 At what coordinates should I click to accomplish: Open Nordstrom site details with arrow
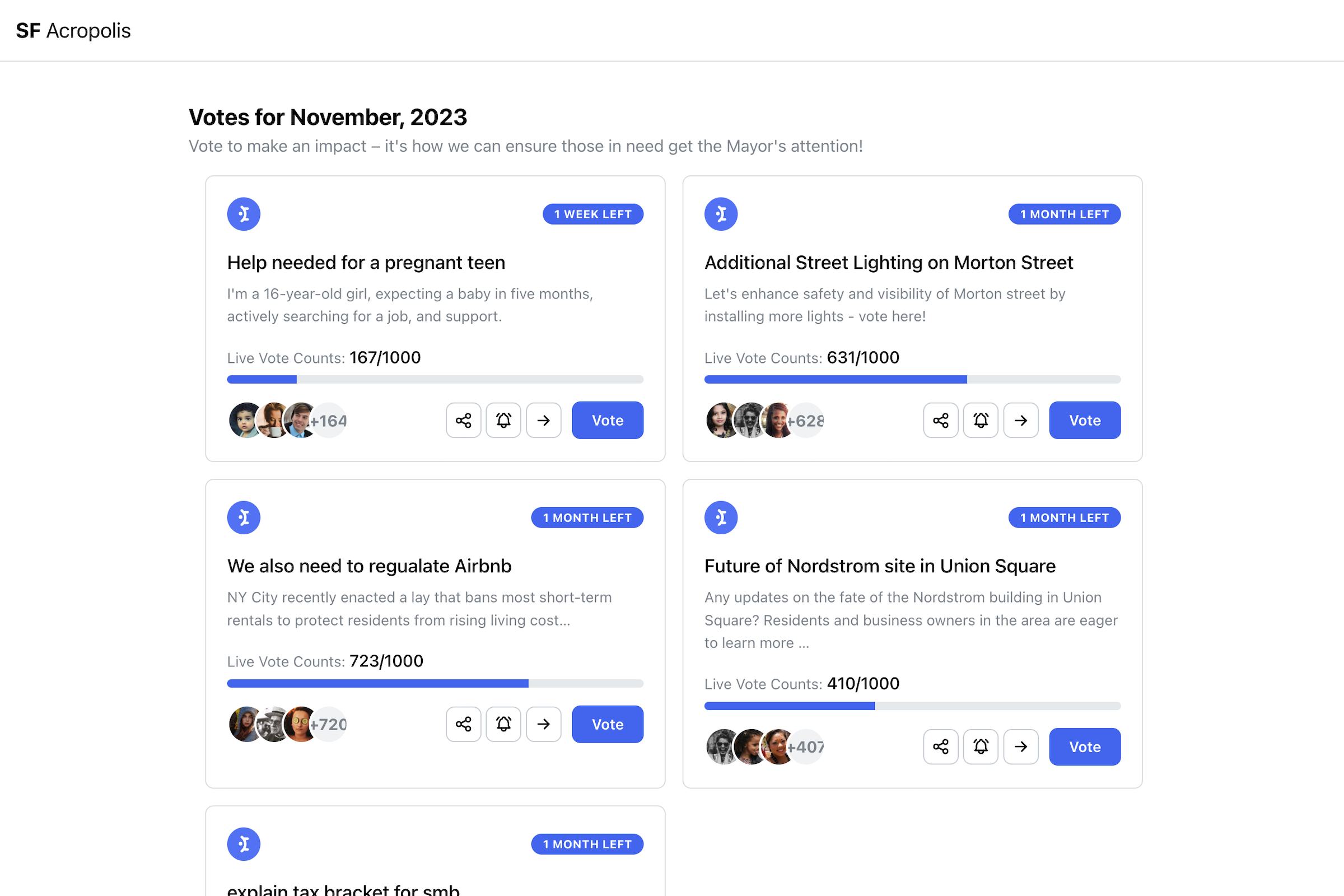click(x=1020, y=746)
